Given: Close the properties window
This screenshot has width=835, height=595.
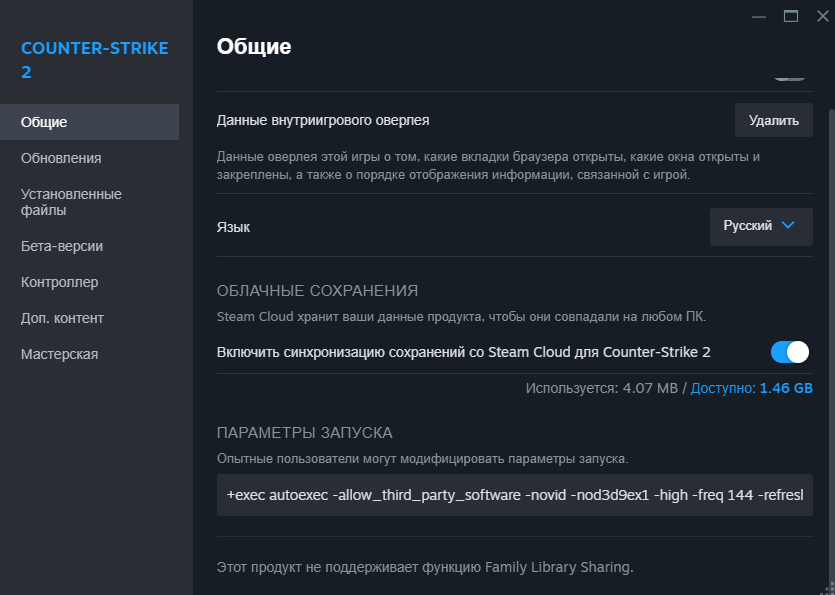Looking at the screenshot, I should point(823,16).
